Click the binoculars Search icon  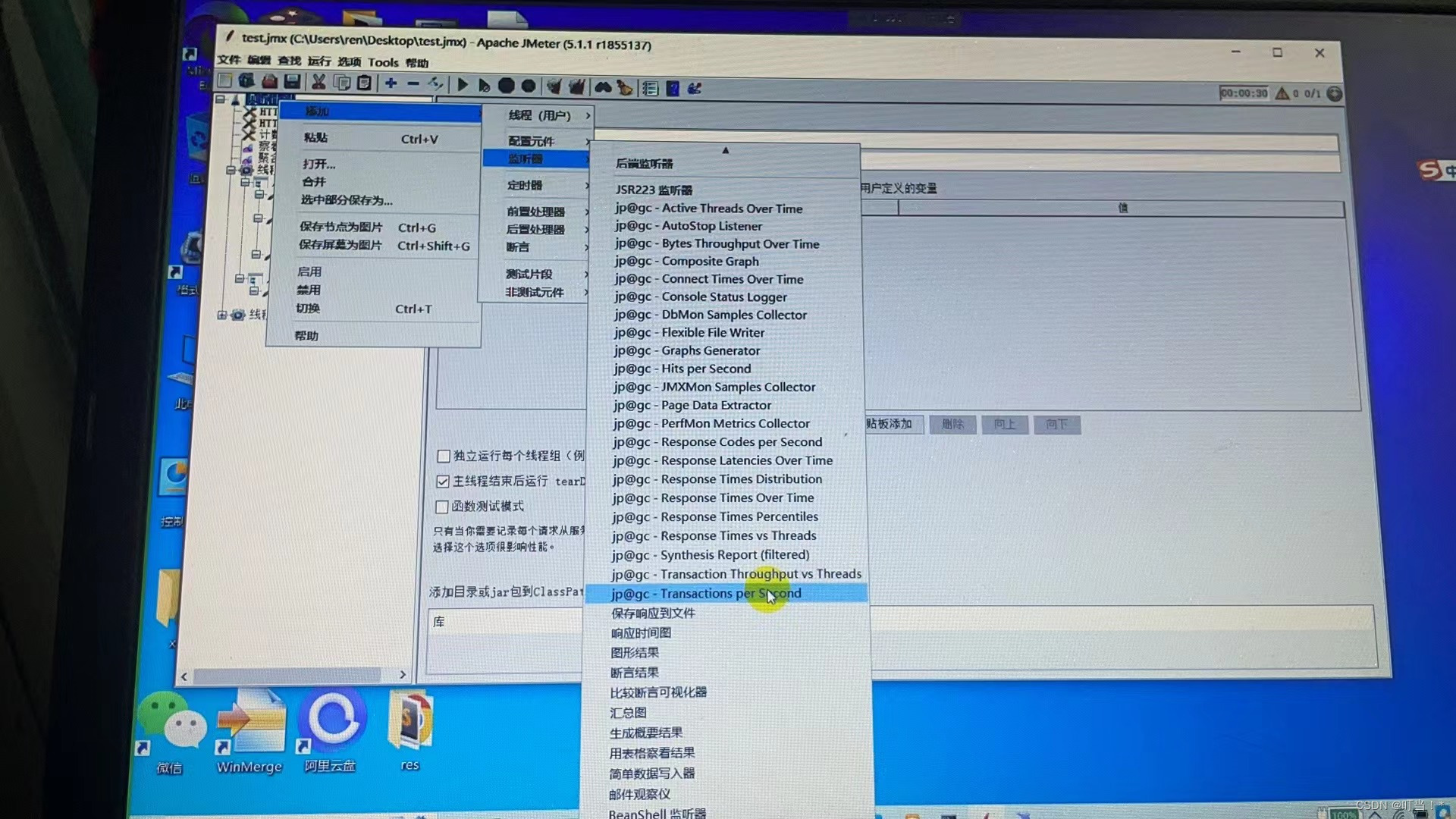[603, 88]
